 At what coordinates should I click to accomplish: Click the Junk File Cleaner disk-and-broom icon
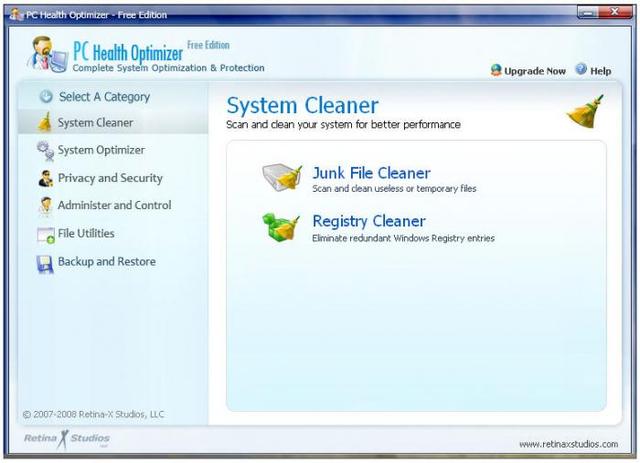click(x=282, y=177)
